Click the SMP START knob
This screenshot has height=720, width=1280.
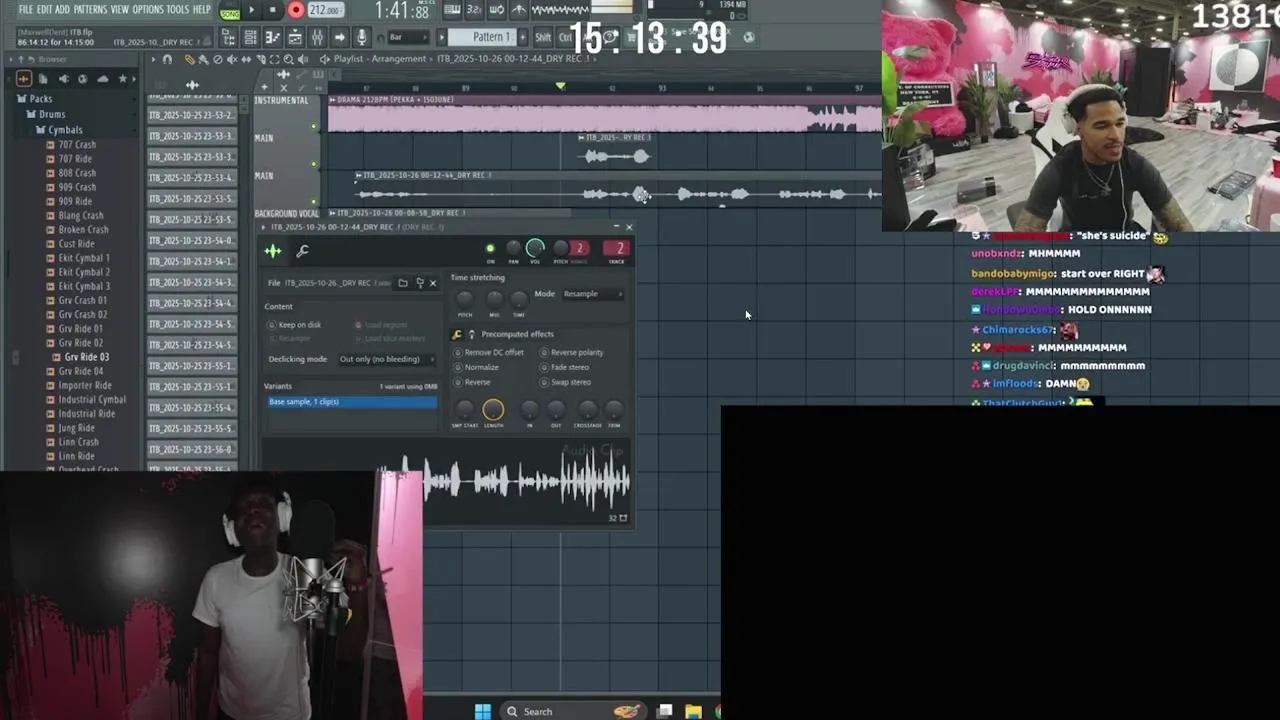click(x=464, y=409)
